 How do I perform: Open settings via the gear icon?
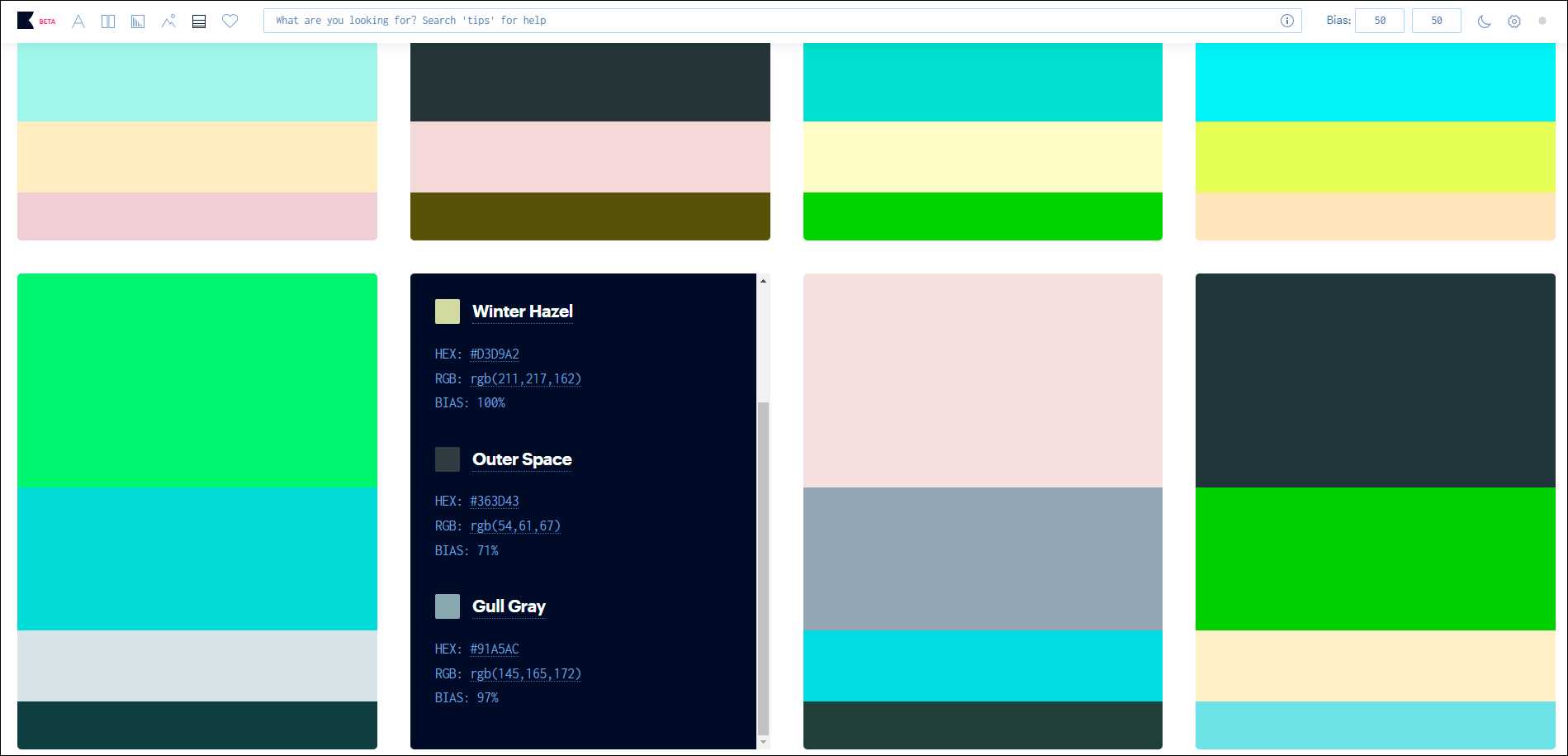click(x=1514, y=21)
